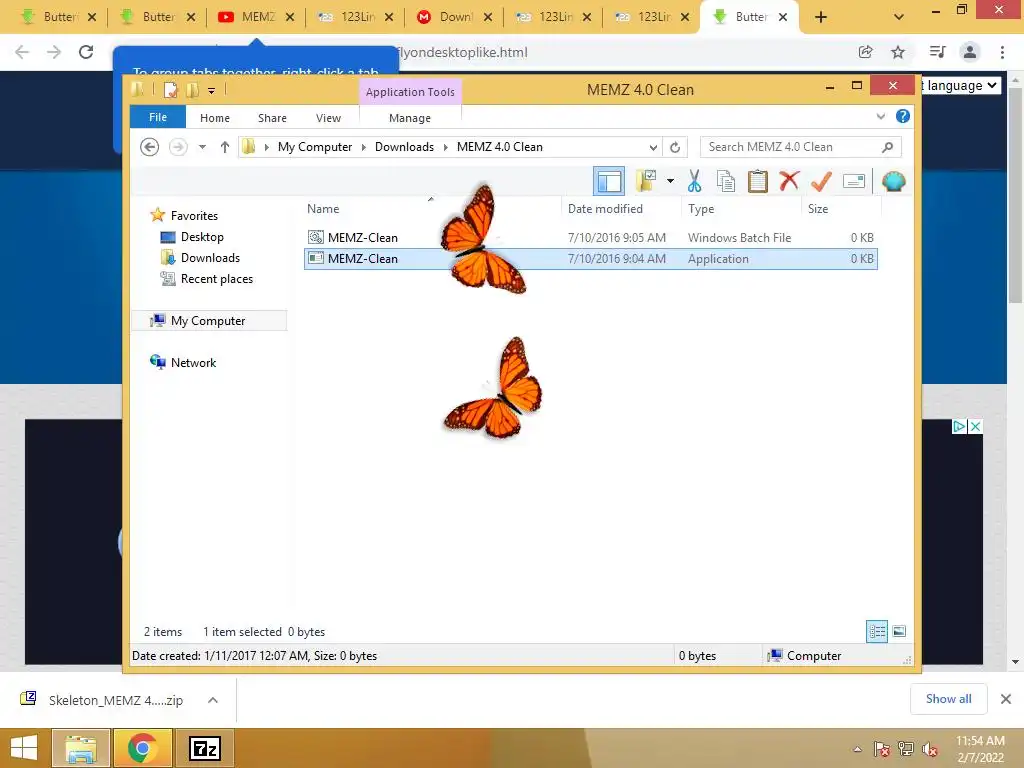Open the Skeleton_MEMZ zip download options arrow

tap(213, 700)
